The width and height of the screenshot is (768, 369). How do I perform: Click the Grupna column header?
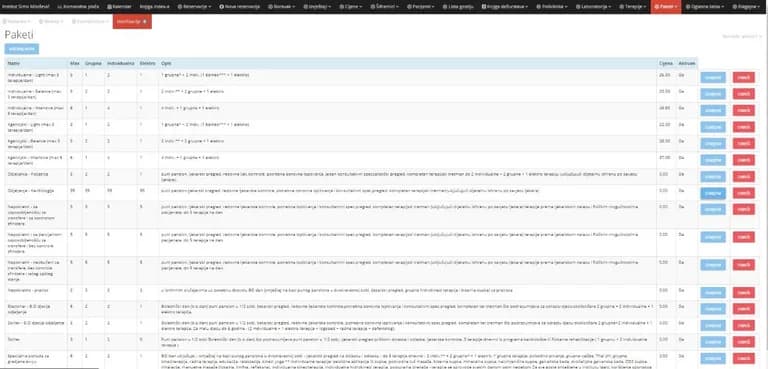[x=94, y=63]
